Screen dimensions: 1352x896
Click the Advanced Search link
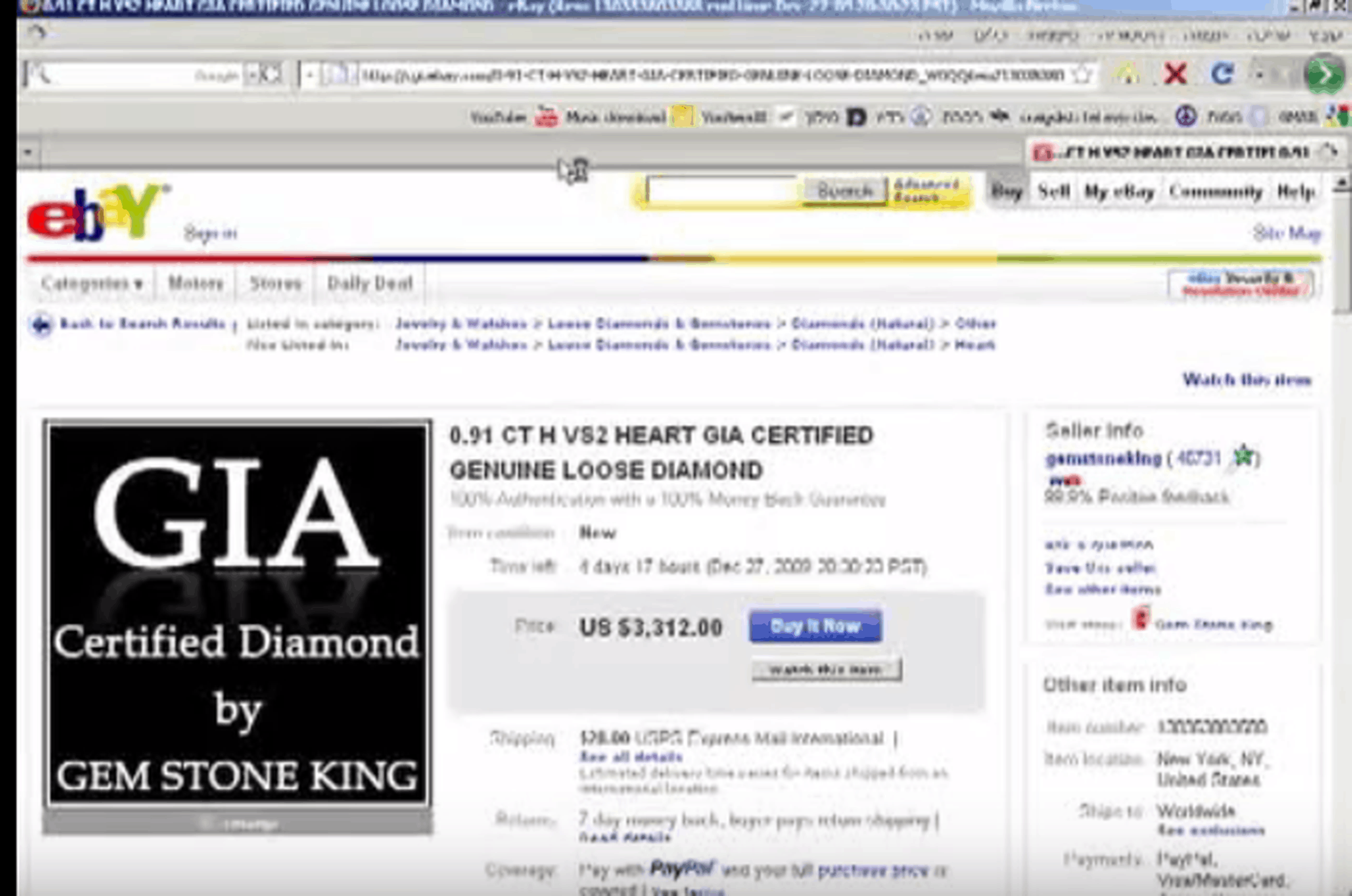coord(926,191)
